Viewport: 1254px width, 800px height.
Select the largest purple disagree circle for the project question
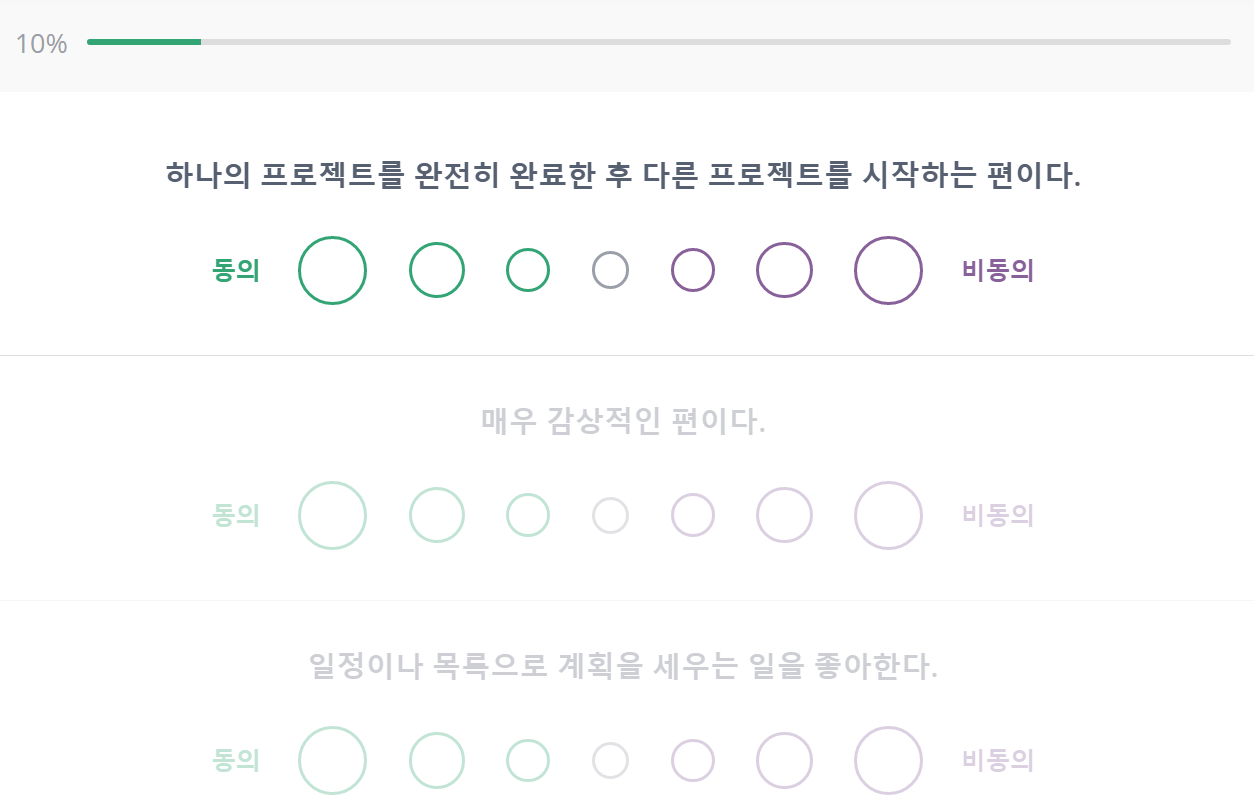(888, 269)
